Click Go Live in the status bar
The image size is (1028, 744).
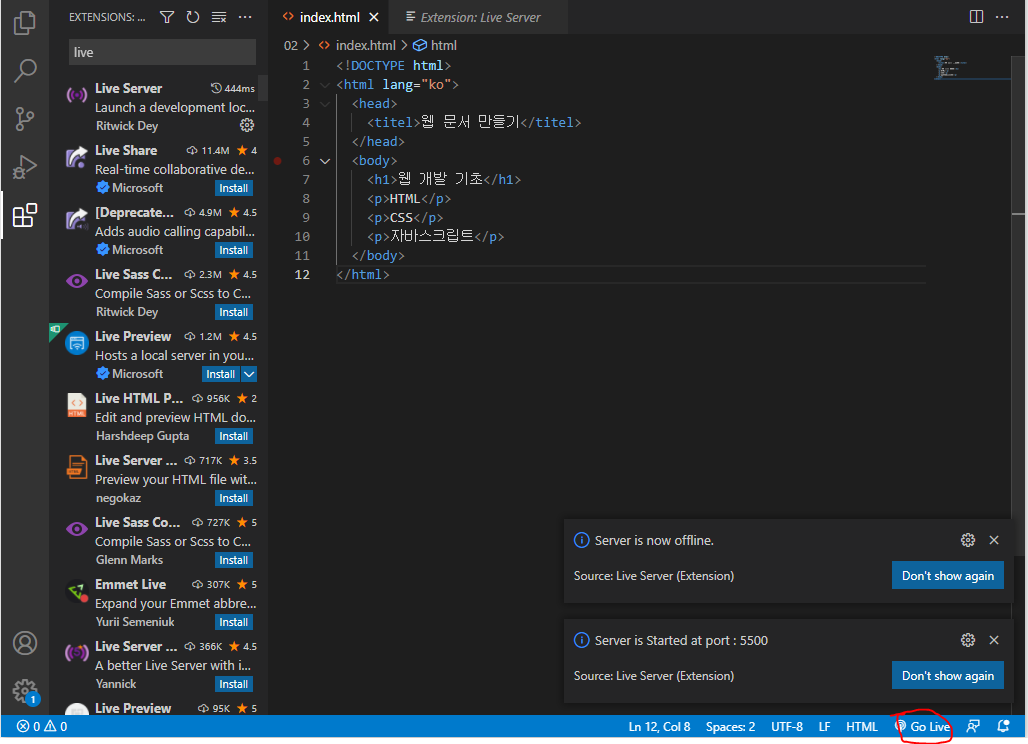[923, 726]
